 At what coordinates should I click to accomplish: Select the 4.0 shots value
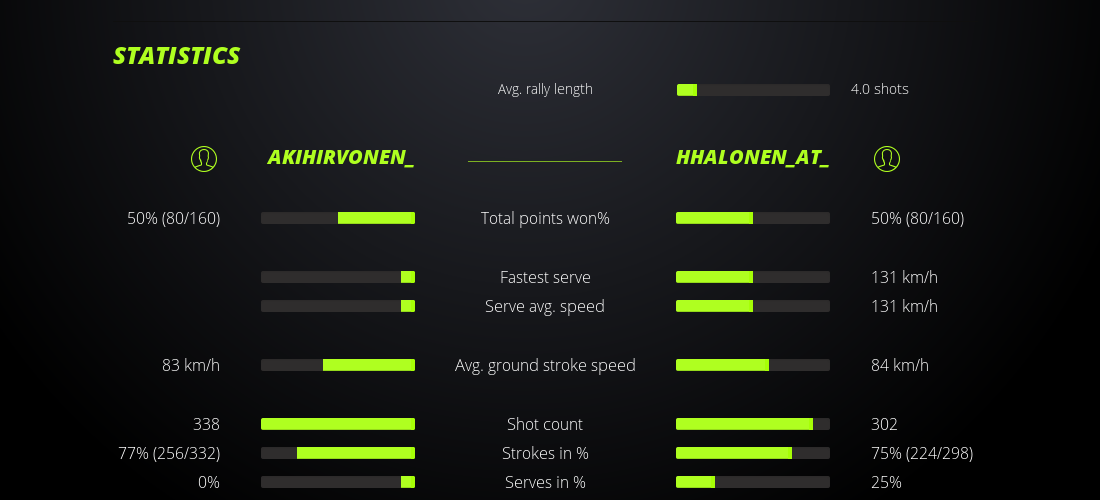coord(879,89)
